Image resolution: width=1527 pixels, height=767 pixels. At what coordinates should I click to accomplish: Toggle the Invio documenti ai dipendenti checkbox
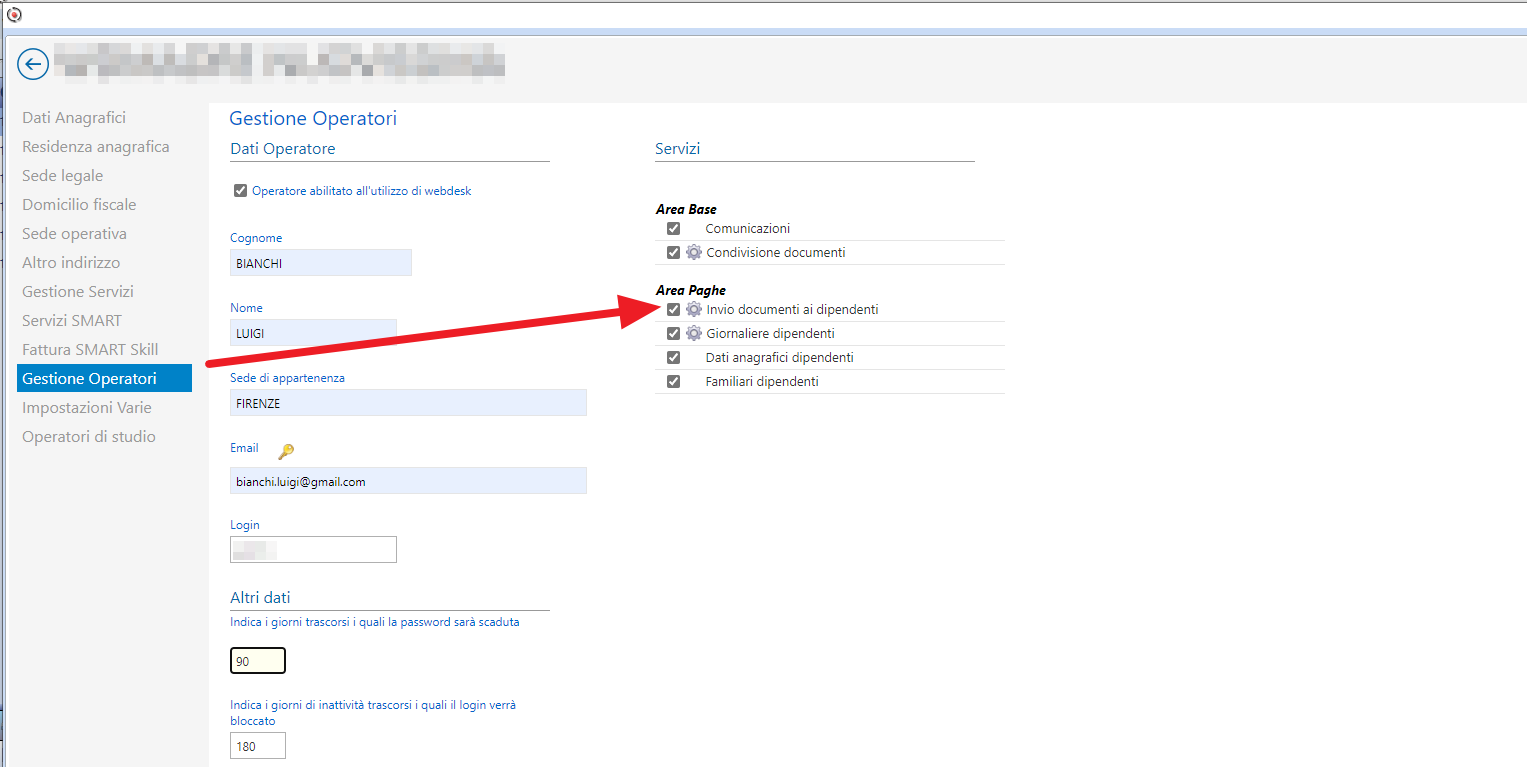pyautogui.click(x=673, y=310)
